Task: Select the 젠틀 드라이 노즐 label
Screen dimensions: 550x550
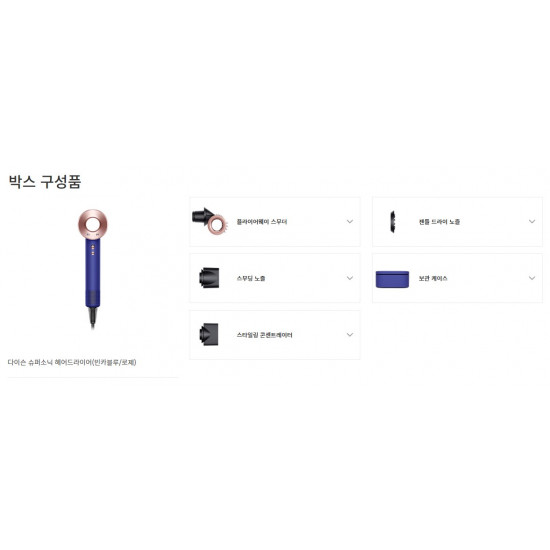Action: [439, 222]
